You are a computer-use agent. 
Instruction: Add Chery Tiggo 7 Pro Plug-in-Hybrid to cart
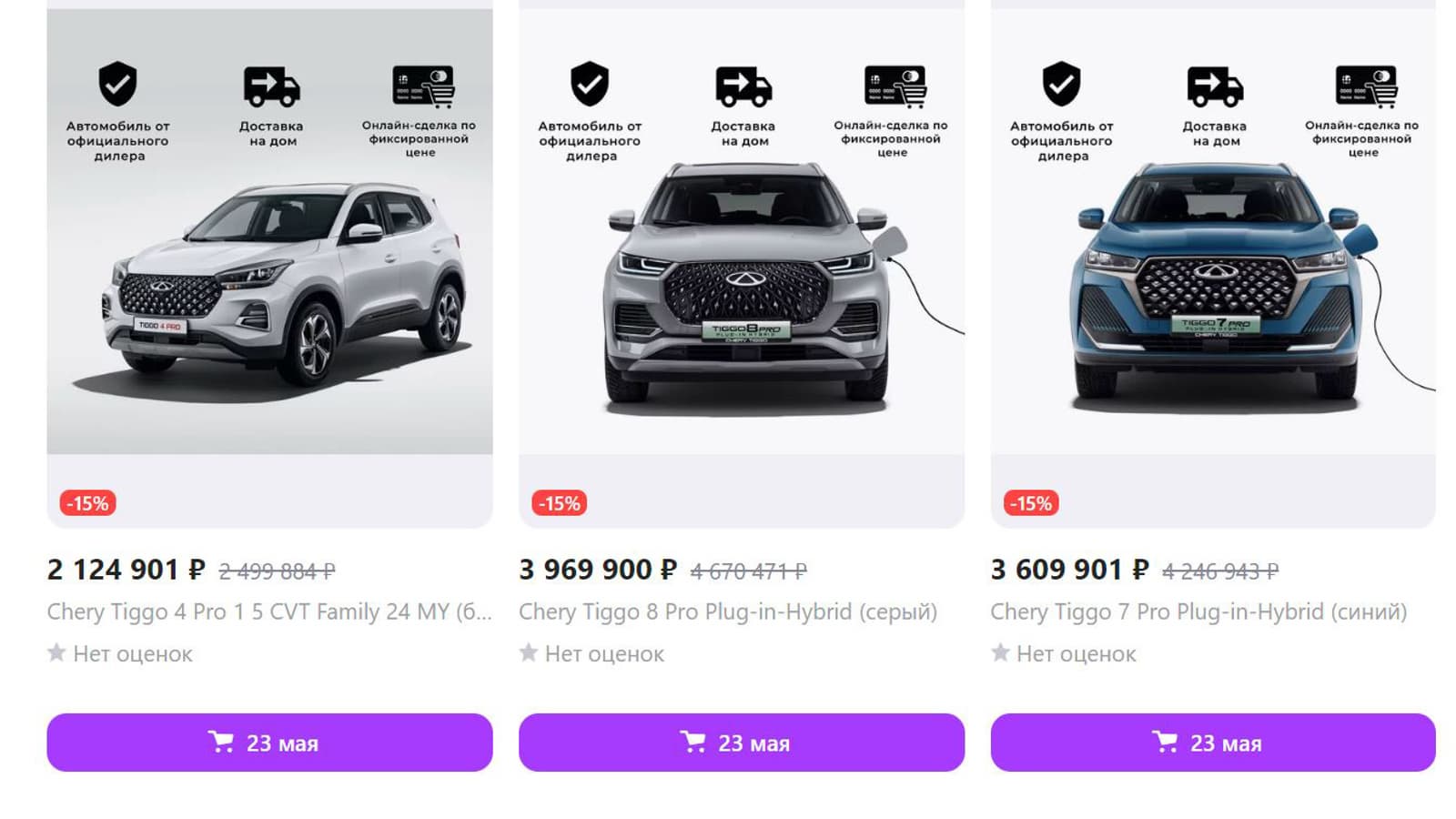1212,743
